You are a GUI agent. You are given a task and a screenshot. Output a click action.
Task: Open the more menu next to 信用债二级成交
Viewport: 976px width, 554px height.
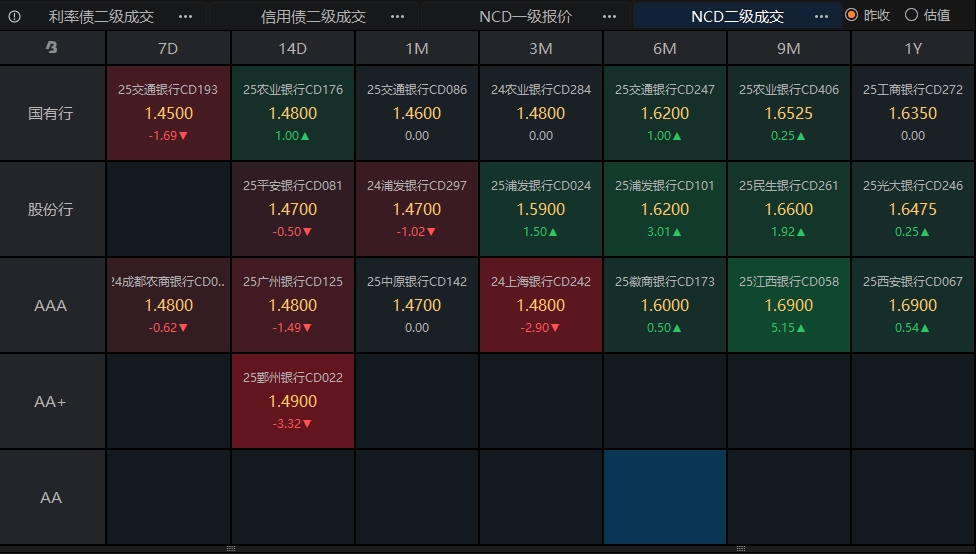(x=398, y=16)
